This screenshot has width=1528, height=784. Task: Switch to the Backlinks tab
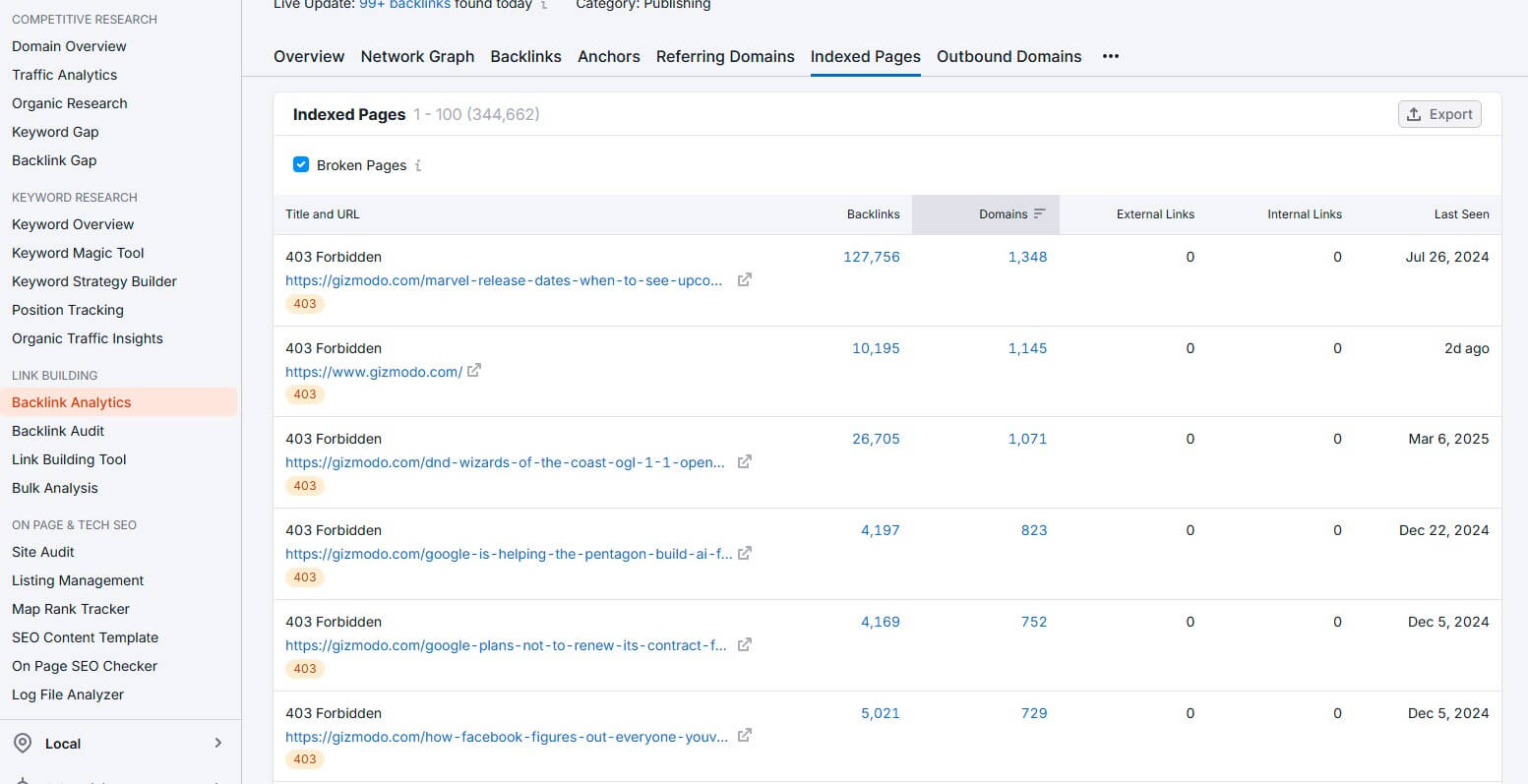(x=525, y=56)
